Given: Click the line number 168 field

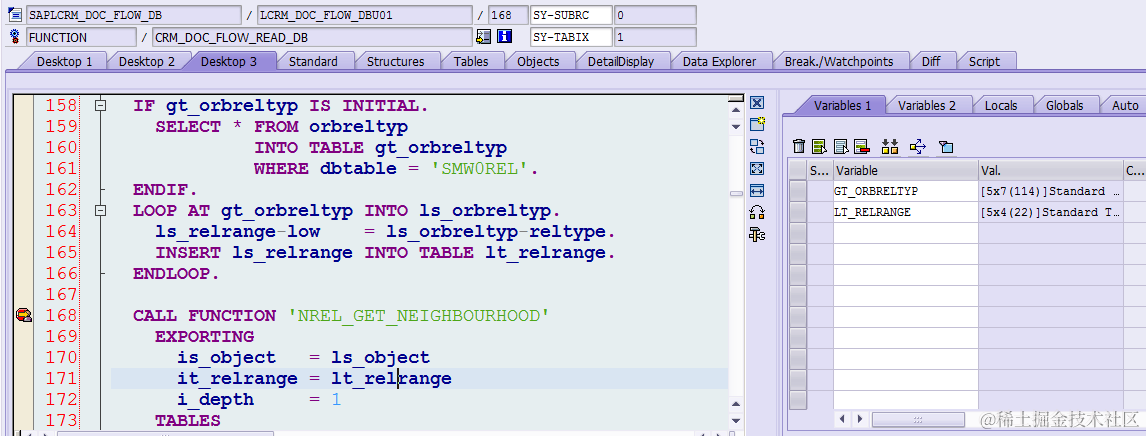Looking at the screenshot, I should pos(507,15).
